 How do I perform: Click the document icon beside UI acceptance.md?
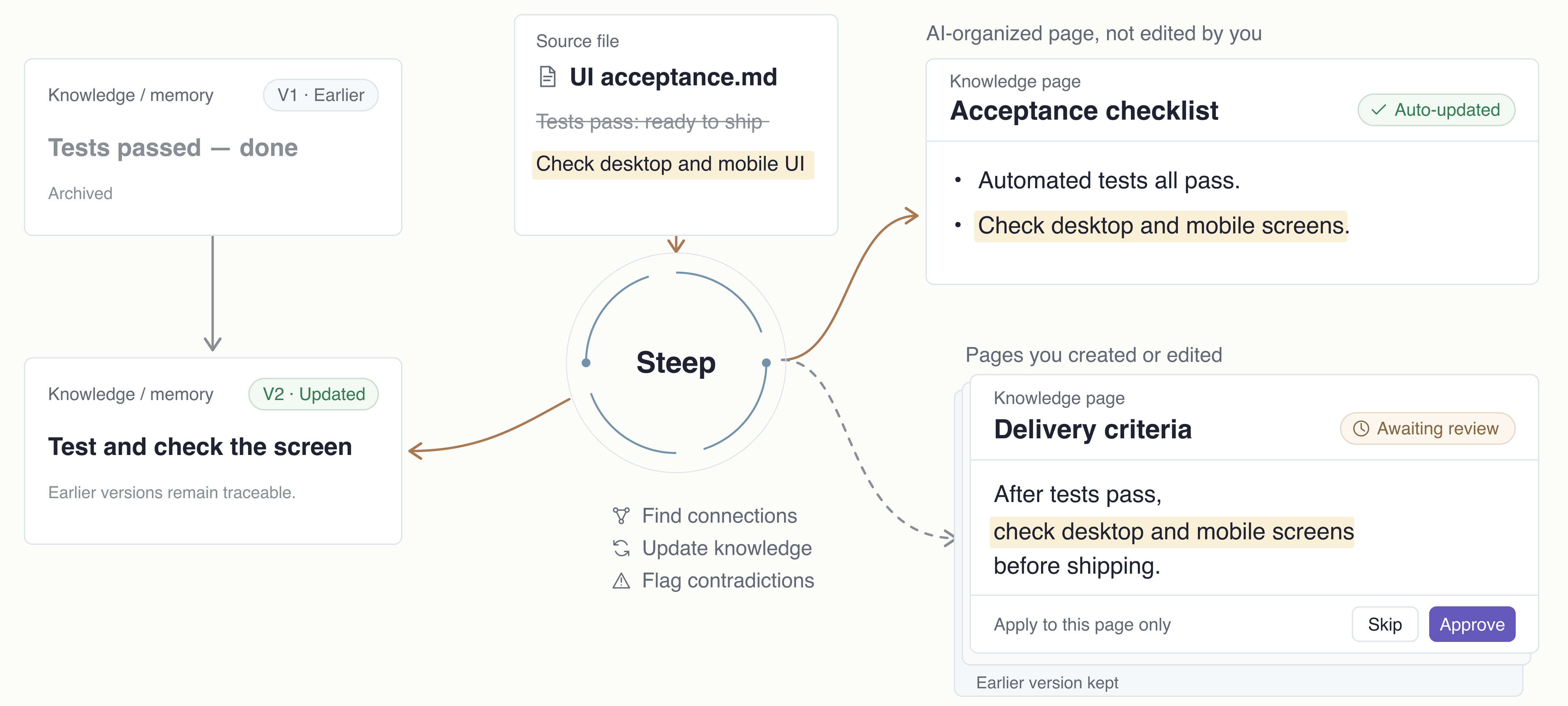548,77
